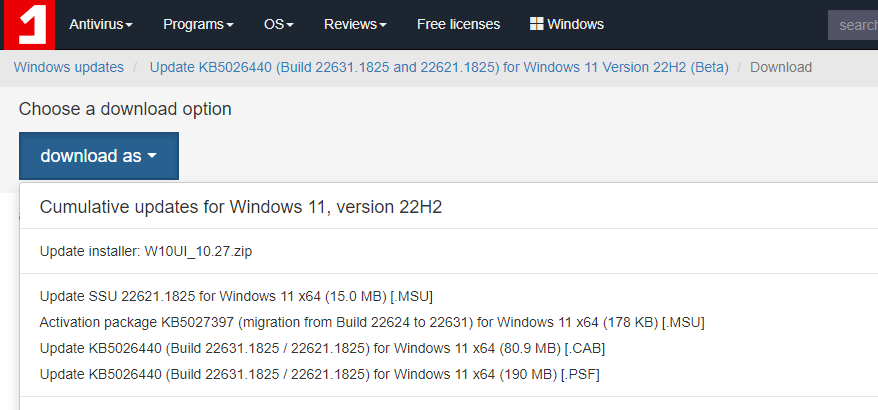Screen dimensions: 878x410
Task: Download Update SSU 22621.1825 MSU file
Action: click(236, 296)
